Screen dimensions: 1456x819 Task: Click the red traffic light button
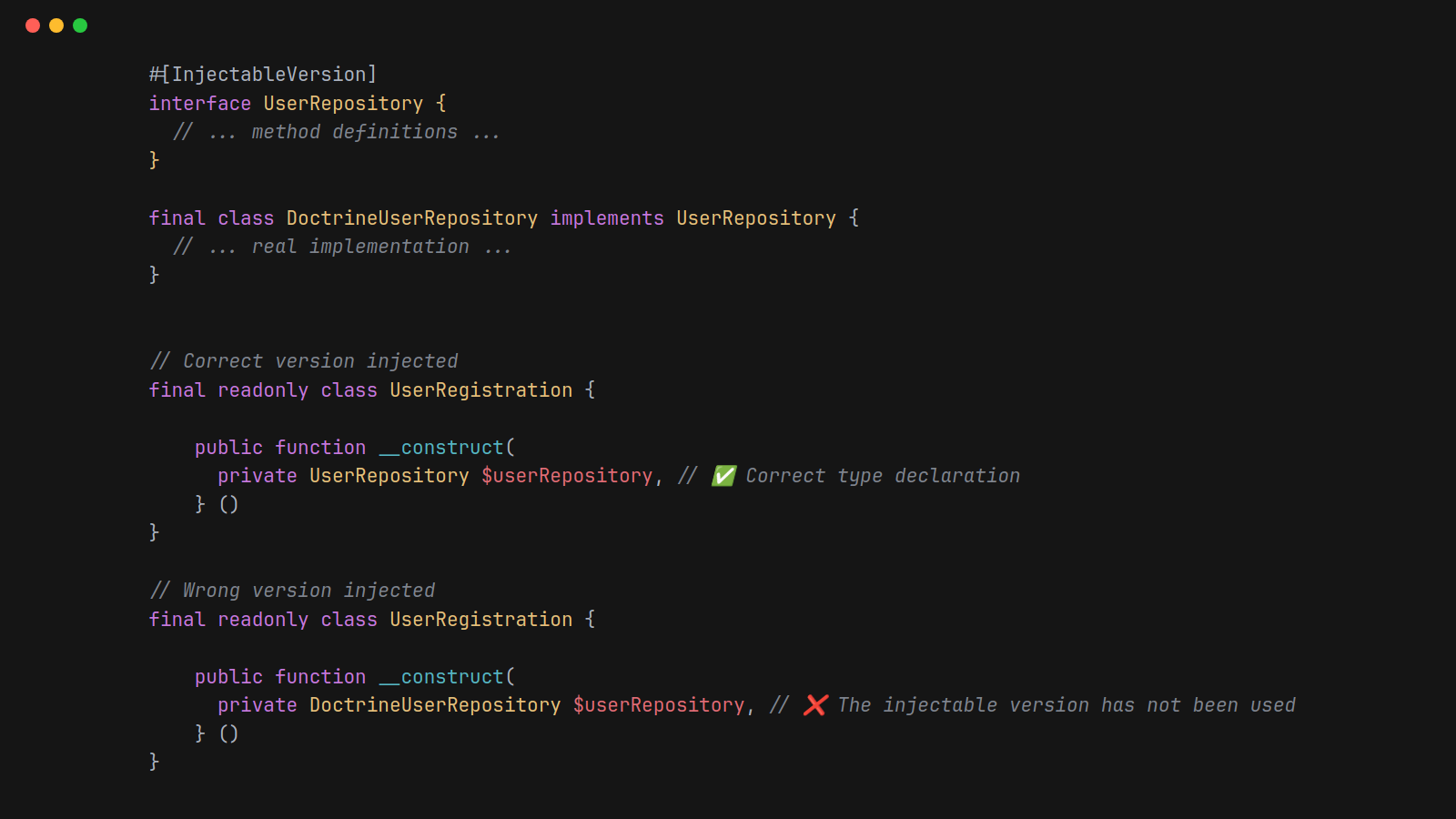point(33,25)
